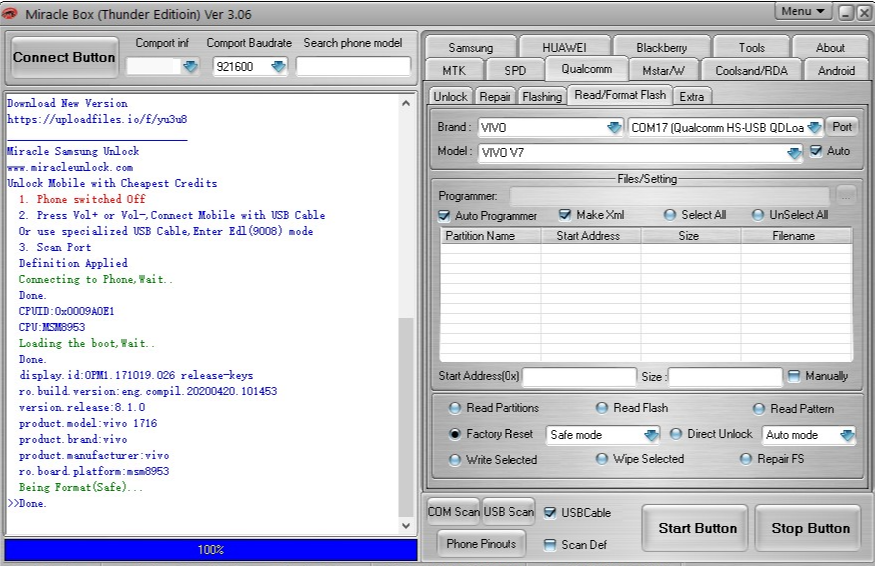Toggle the Scan Def checkbox

[x=550, y=545]
